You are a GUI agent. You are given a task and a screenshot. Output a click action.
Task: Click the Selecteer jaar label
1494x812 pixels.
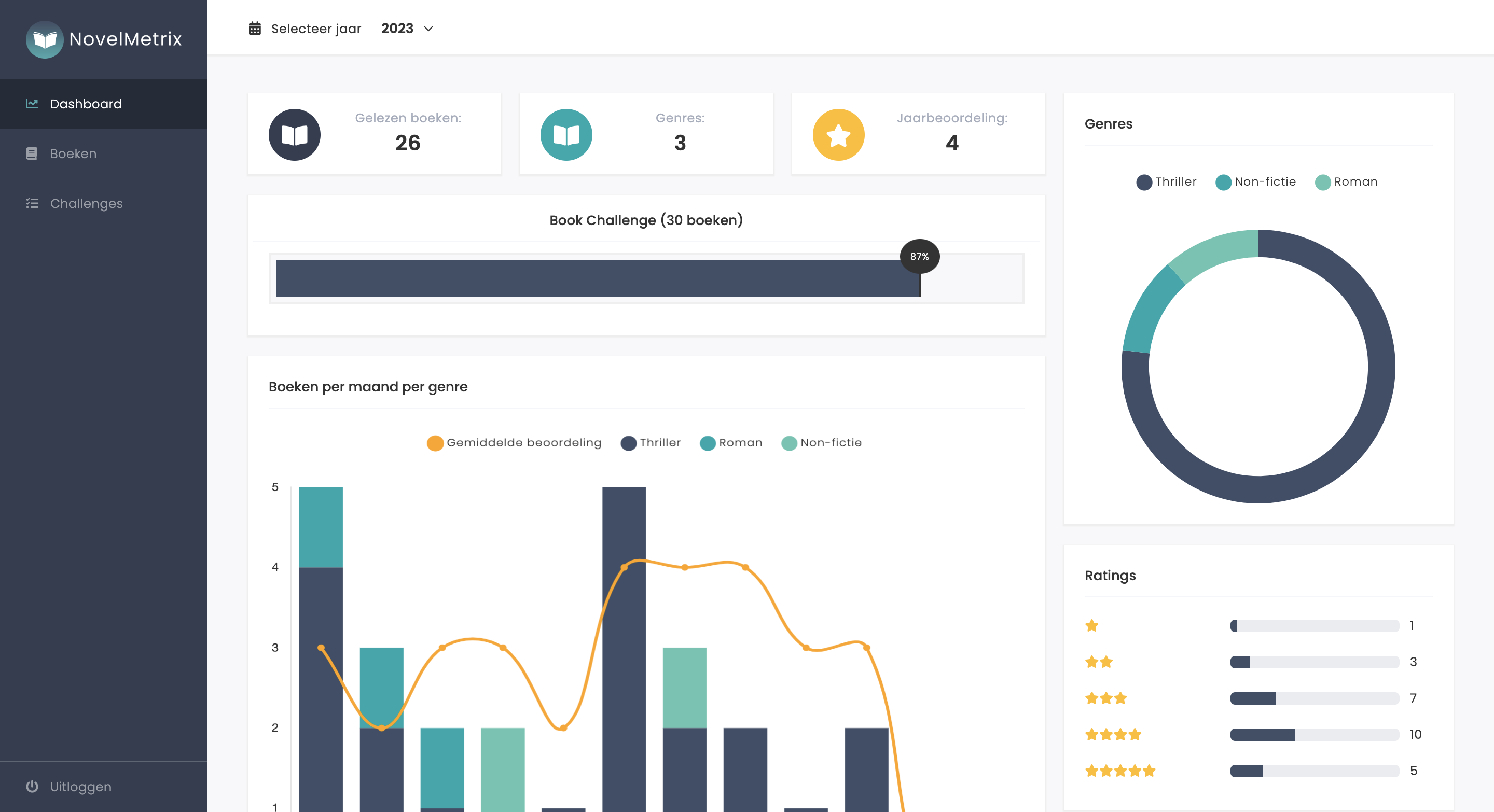316,29
